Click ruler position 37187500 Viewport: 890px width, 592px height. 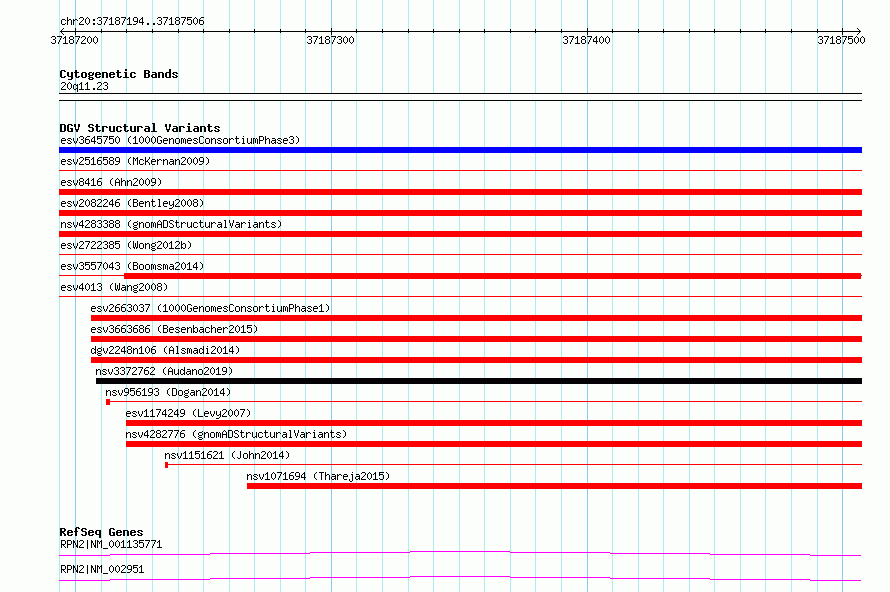(841, 40)
